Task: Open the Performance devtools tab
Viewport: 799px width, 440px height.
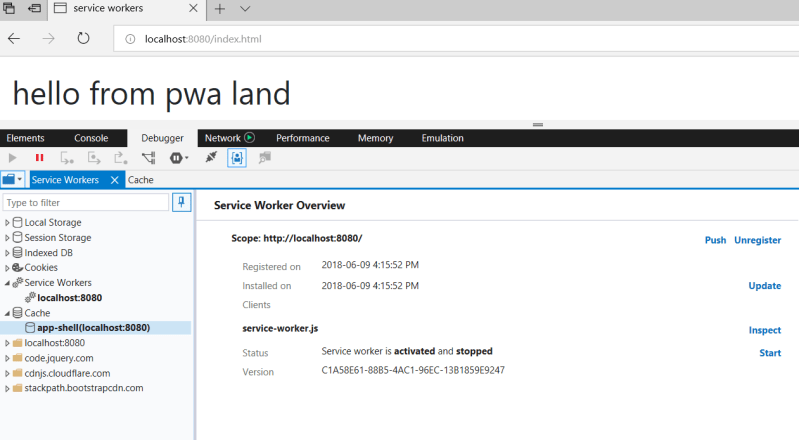Action: [x=303, y=138]
